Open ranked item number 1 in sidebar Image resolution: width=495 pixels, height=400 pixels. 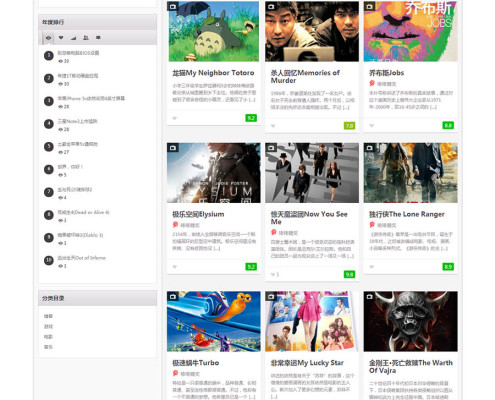coord(78,53)
